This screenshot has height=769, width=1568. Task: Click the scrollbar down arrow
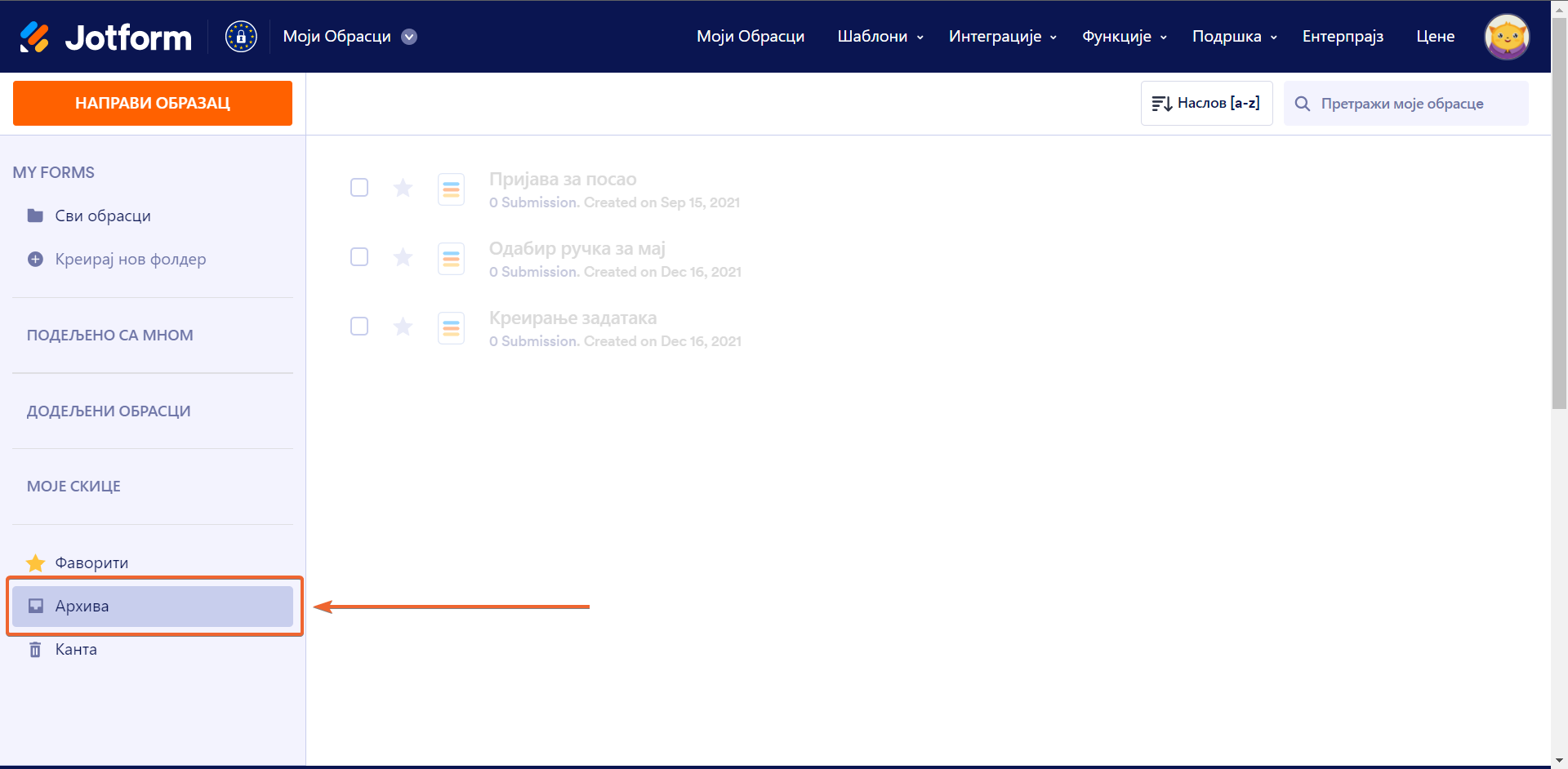tap(1559, 761)
